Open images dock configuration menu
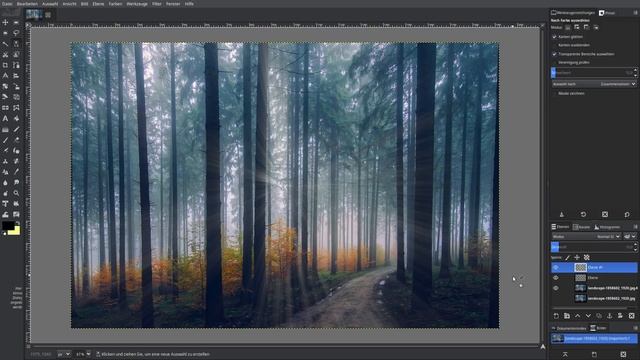 [635, 328]
